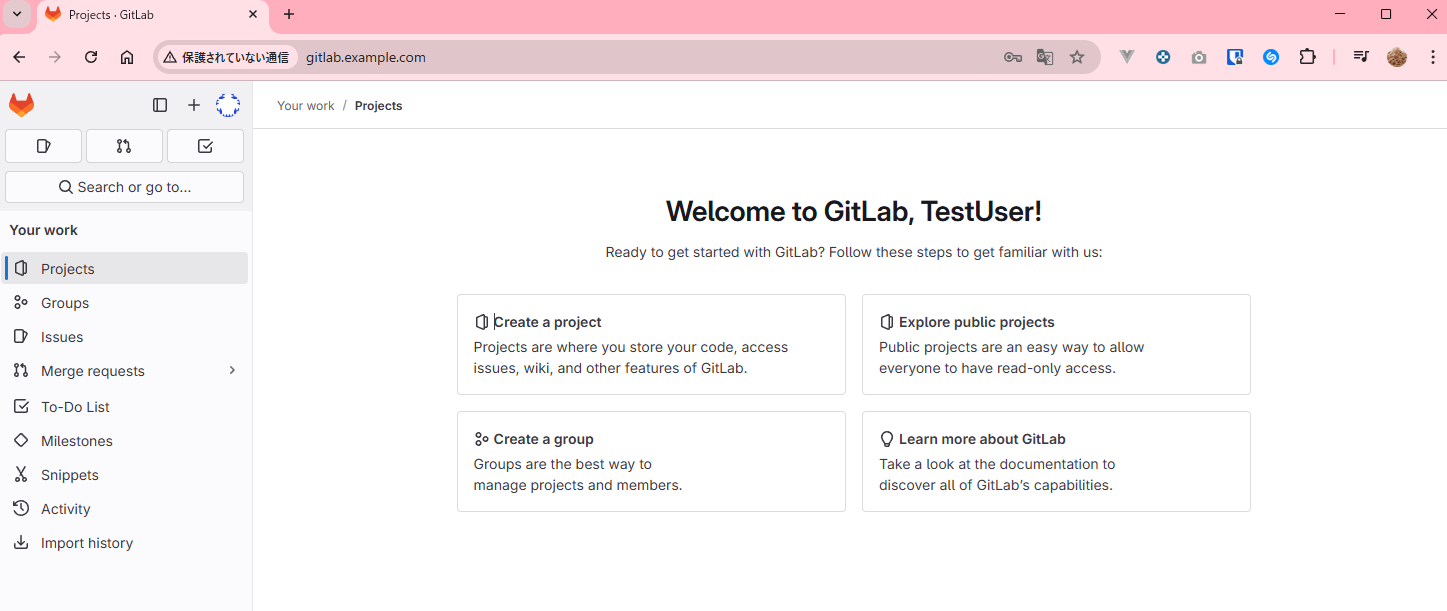Click the browser back arrow

pos(19,57)
